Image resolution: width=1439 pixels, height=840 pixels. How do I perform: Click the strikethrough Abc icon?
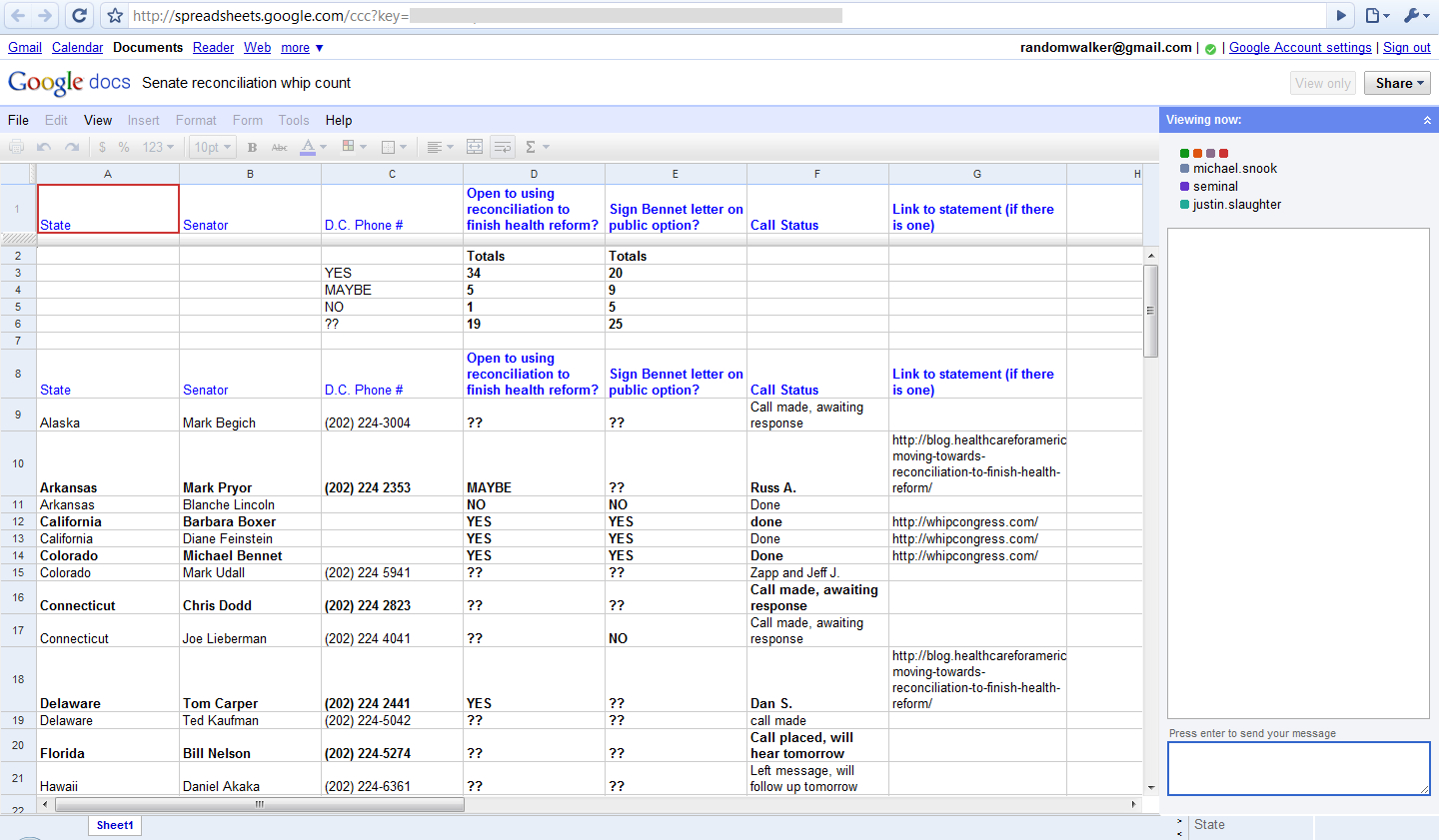click(280, 147)
